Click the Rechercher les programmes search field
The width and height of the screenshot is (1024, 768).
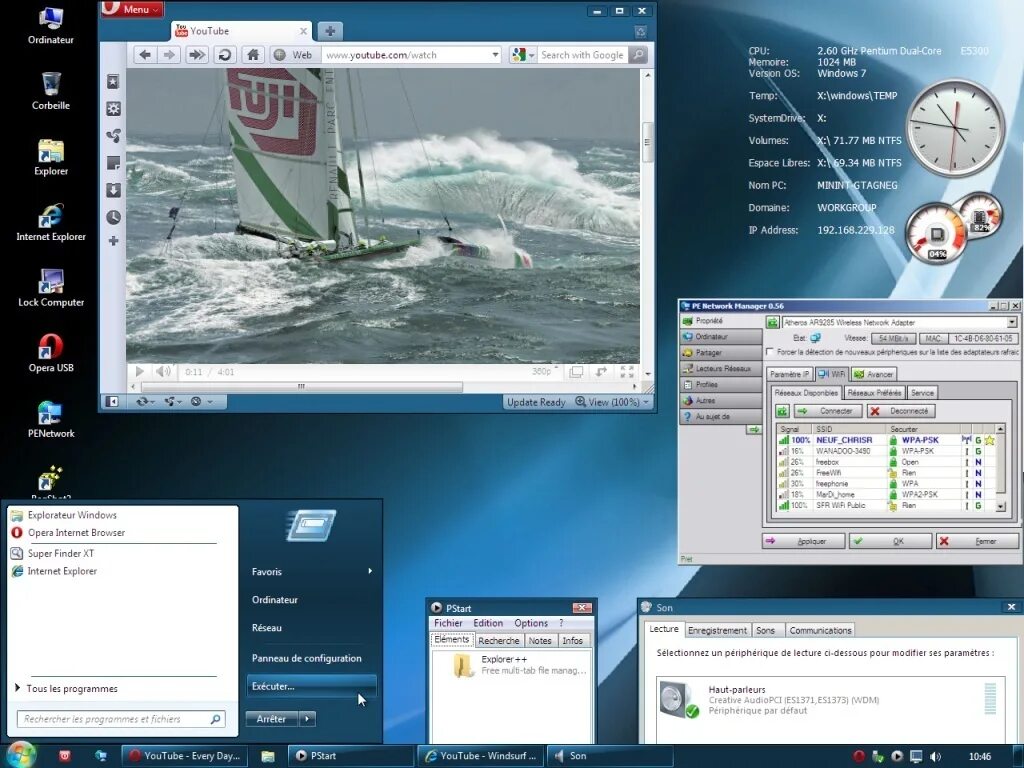(x=121, y=719)
